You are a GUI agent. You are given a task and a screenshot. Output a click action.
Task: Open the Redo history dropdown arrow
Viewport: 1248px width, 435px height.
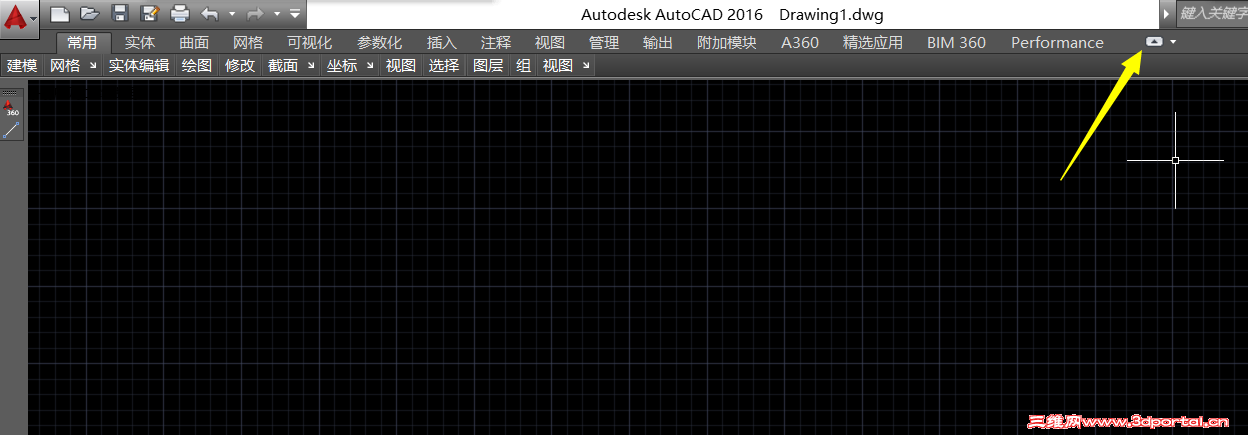[x=277, y=14]
